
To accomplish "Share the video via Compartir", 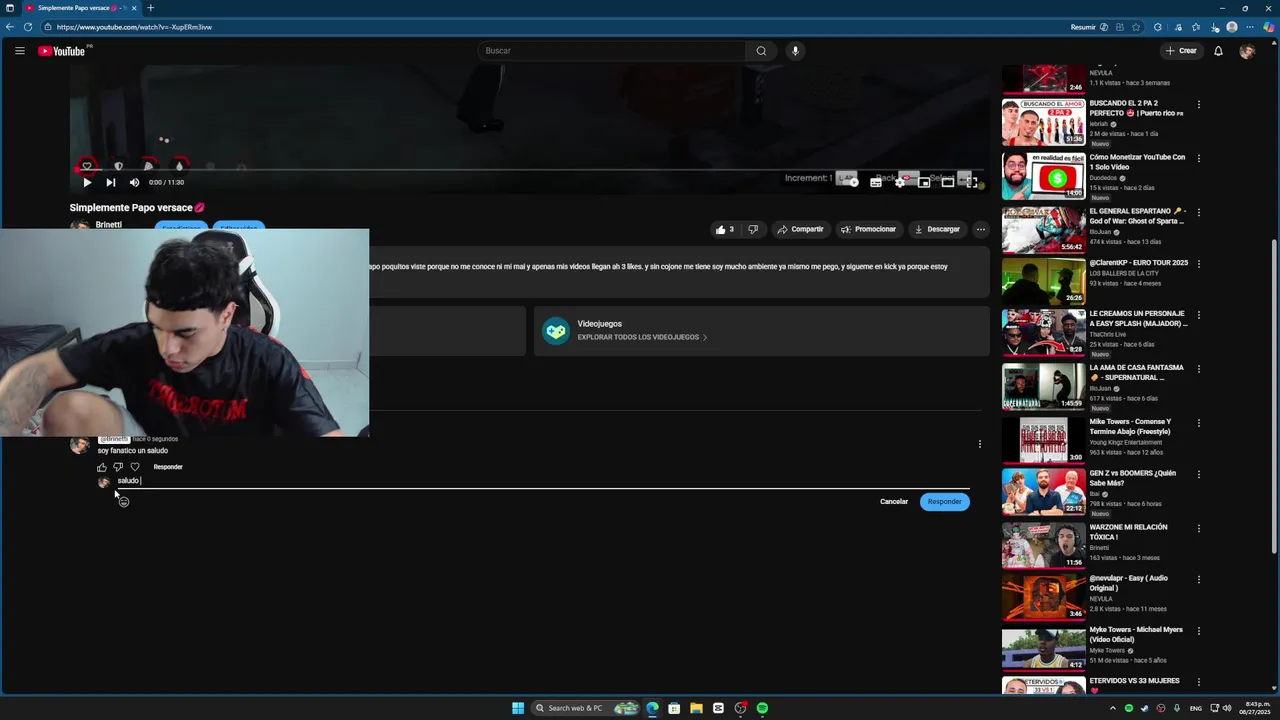I will pyautogui.click(x=800, y=229).
